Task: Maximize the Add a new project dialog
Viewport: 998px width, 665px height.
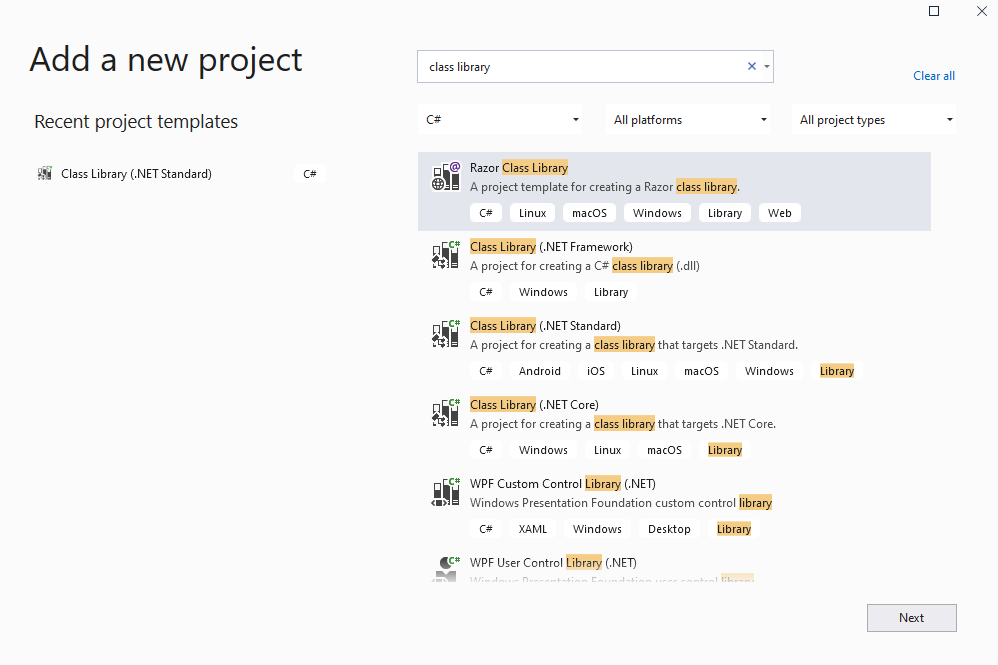Action: coord(934,11)
